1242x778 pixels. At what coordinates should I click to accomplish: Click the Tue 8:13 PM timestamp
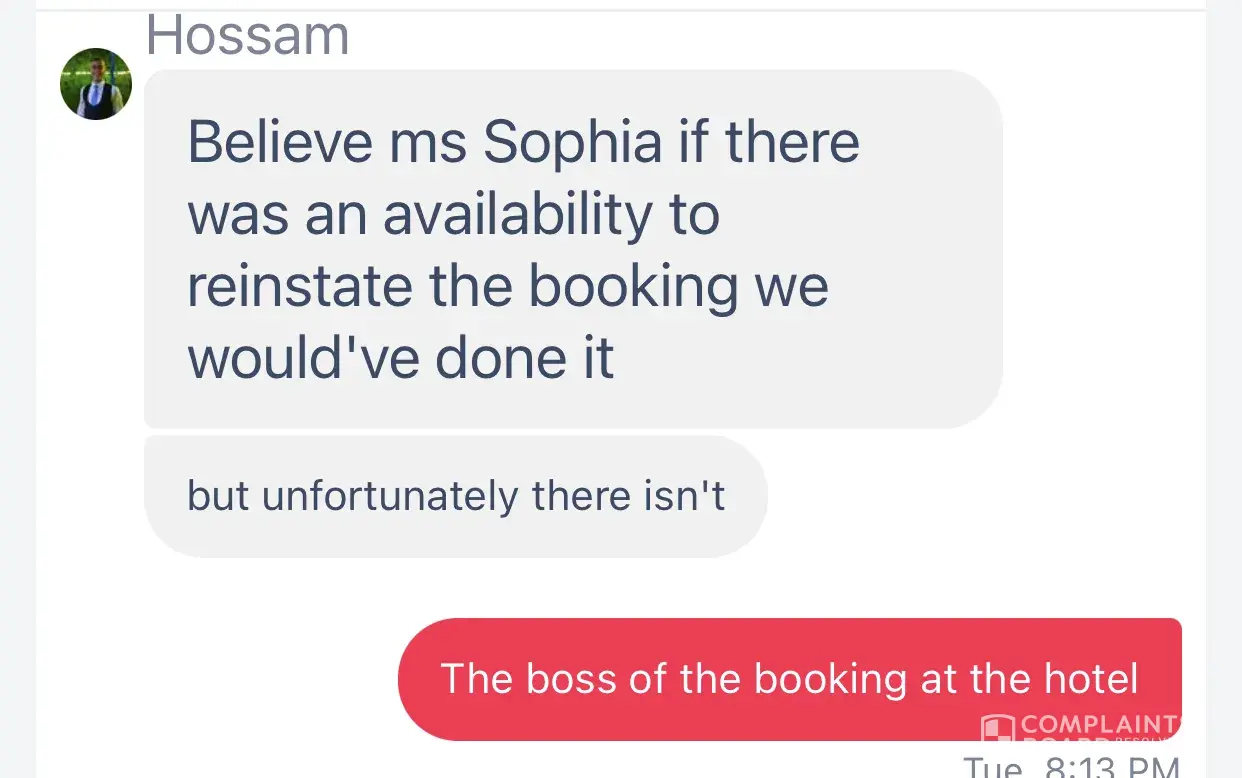[x=1070, y=768]
